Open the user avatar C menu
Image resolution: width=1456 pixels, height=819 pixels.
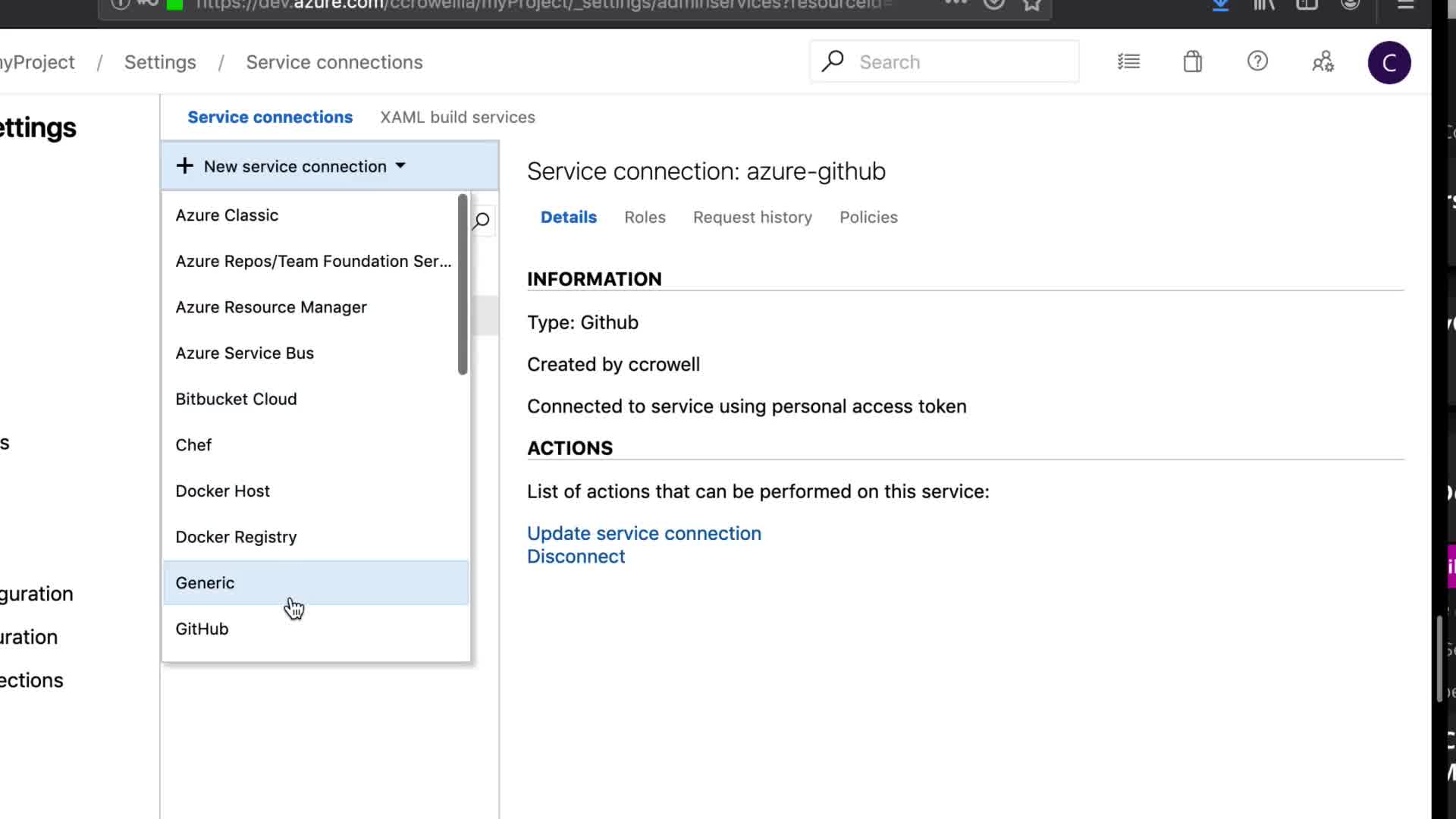click(x=1389, y=62)
